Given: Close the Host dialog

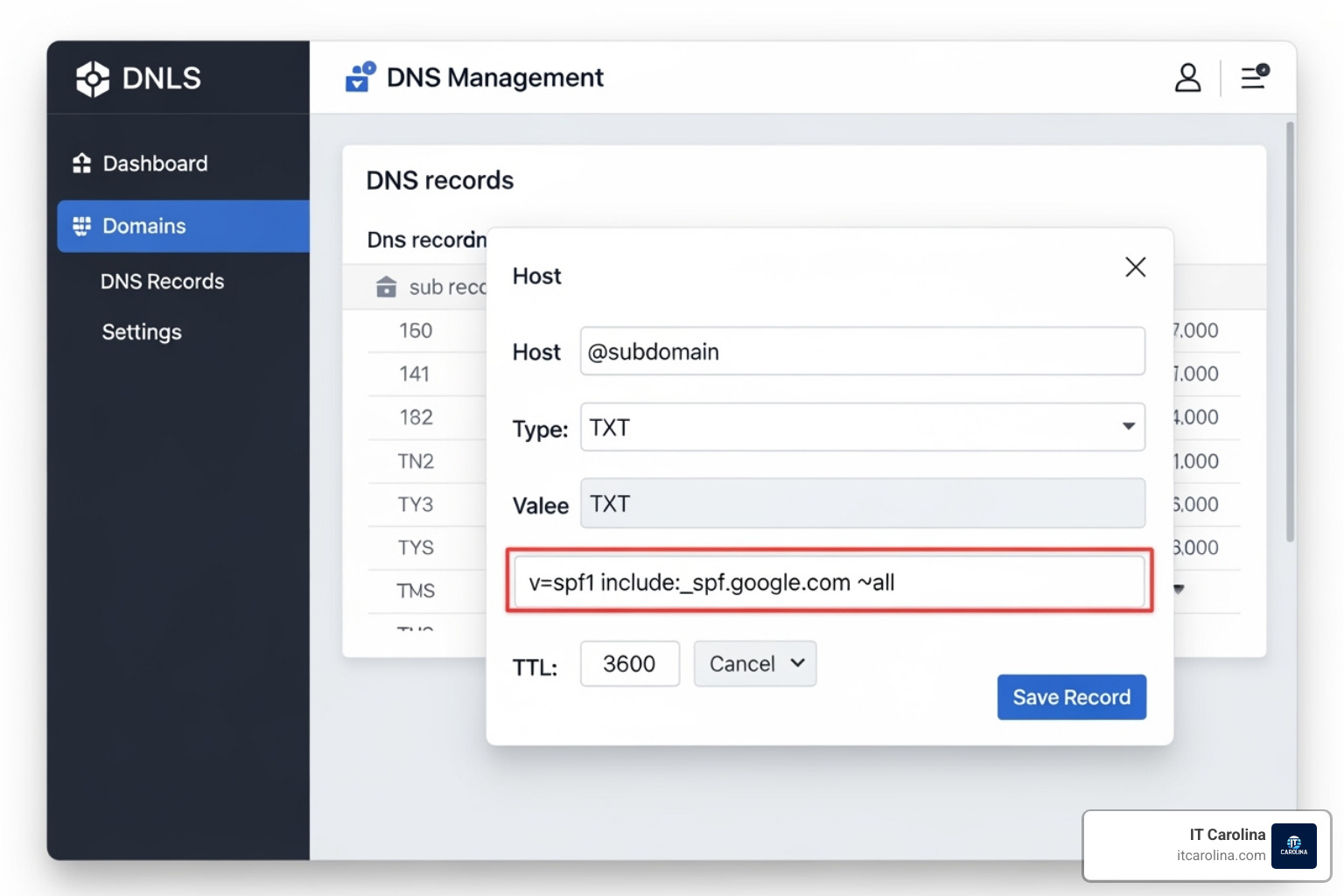Looking at the screenshot, I should coord(1135,267).
